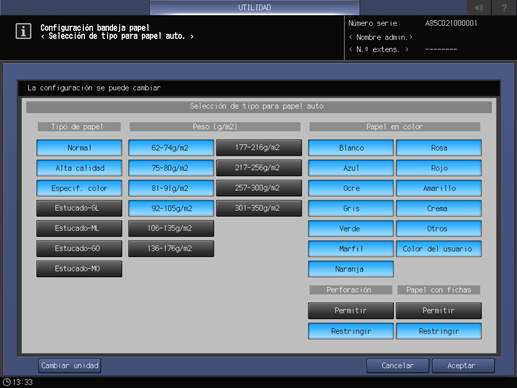This screenshot has width=517, height=388.
Task: Confirm settings with Aceptar
Action: tap(463, 366)
